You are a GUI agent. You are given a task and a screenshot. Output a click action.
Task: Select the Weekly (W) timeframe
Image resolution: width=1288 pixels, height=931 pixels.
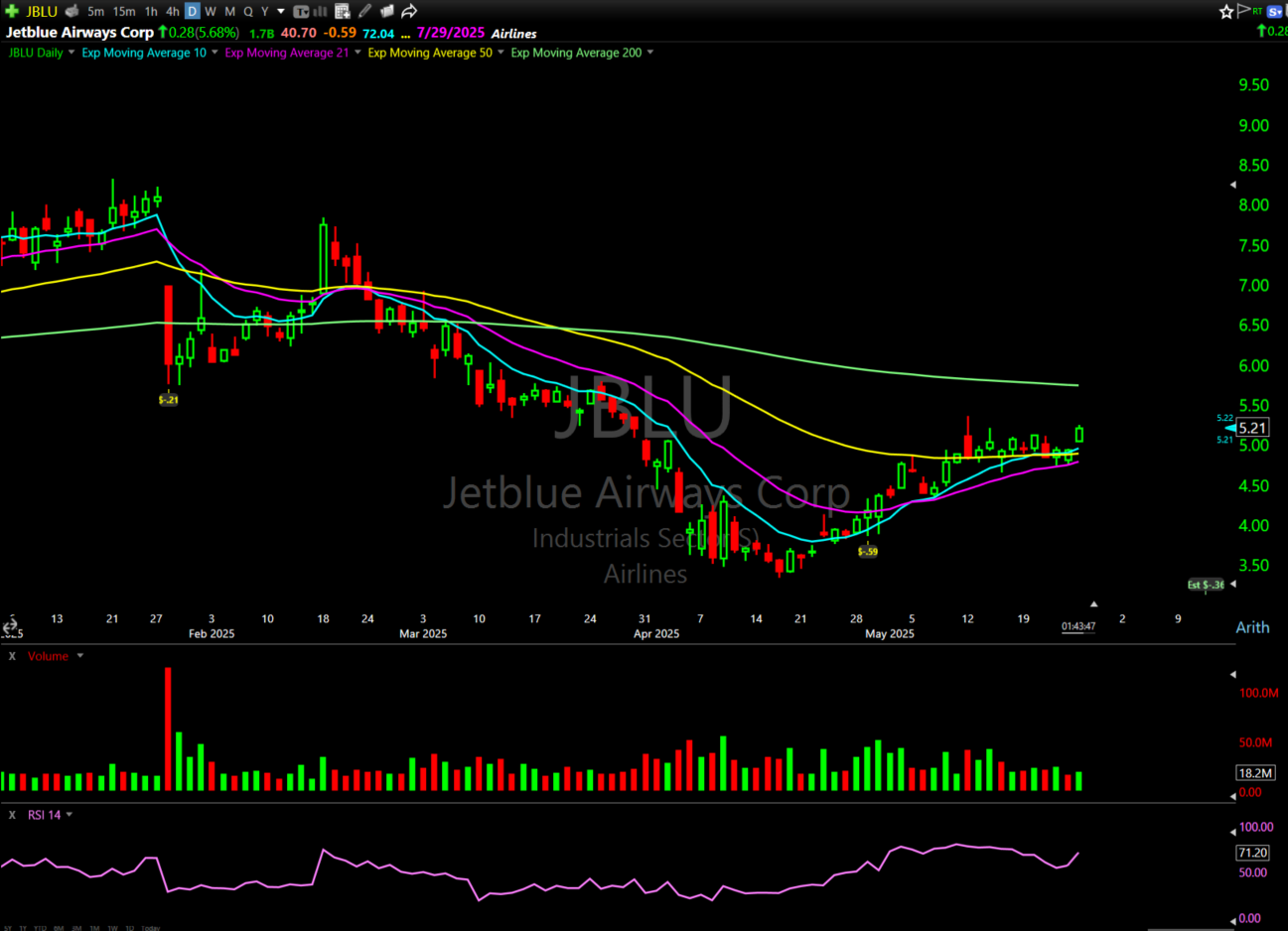211,11
